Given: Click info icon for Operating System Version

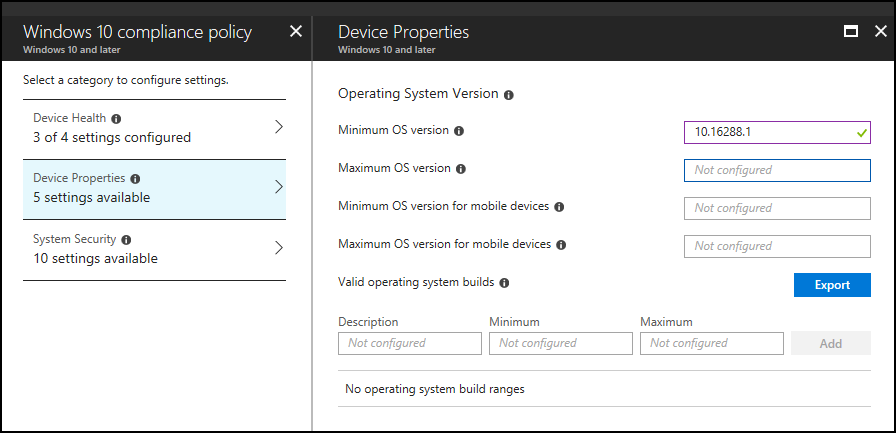Looking at the screenshot, I should pos(509,95).
